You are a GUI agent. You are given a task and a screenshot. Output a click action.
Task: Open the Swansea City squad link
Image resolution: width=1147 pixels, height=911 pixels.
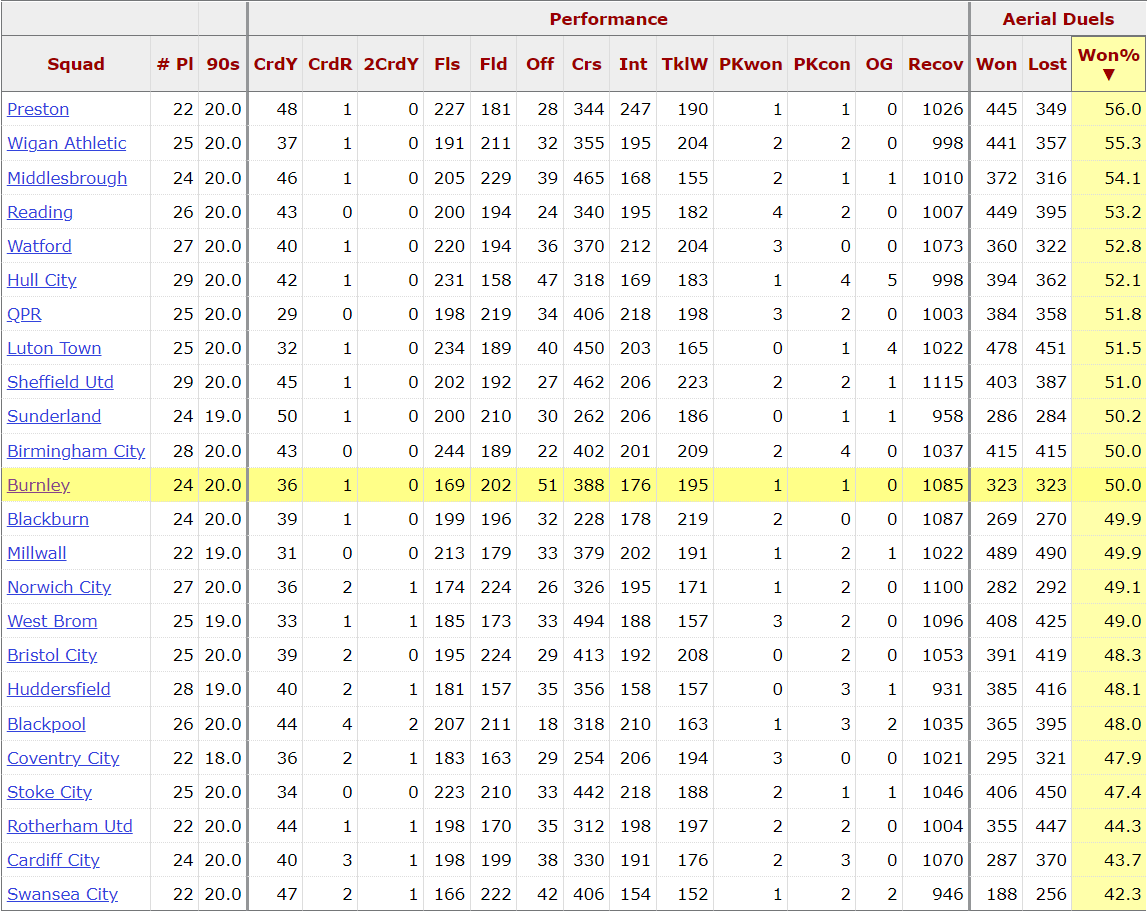pos(62,894)
